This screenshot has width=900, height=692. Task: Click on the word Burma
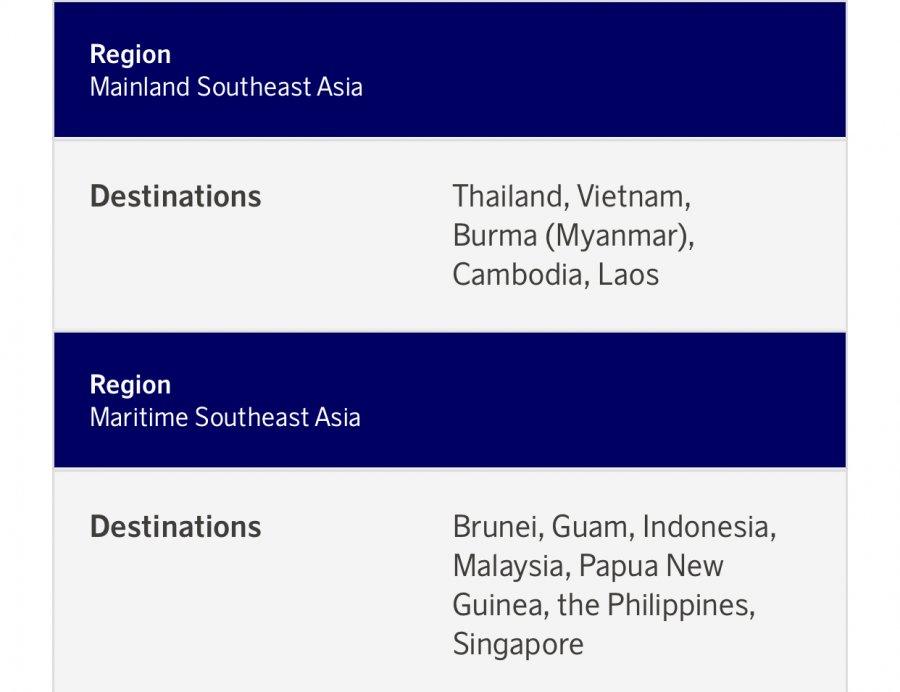tap(494, 236)
